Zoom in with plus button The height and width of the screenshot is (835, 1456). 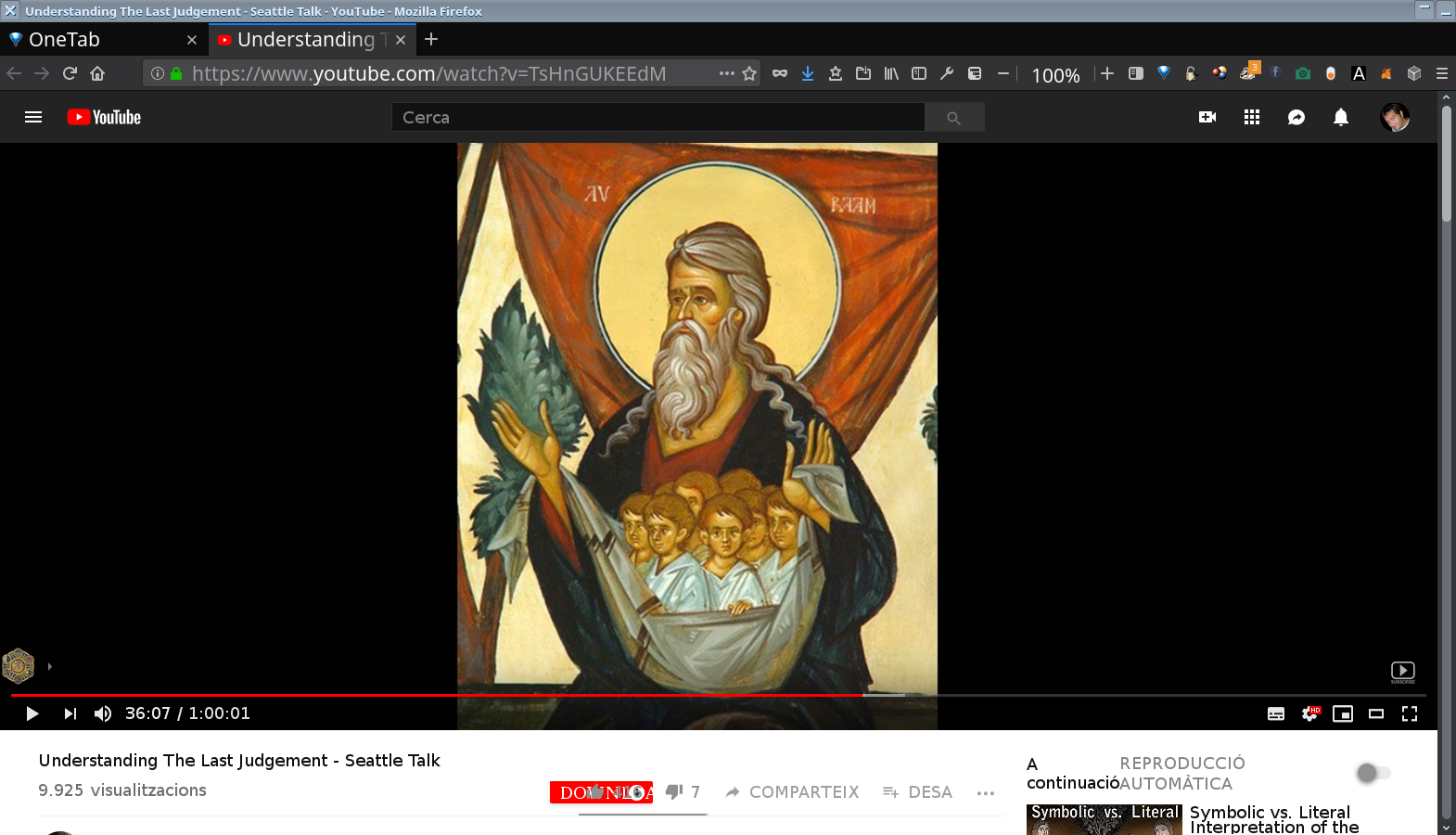[x=1107, y=73]
